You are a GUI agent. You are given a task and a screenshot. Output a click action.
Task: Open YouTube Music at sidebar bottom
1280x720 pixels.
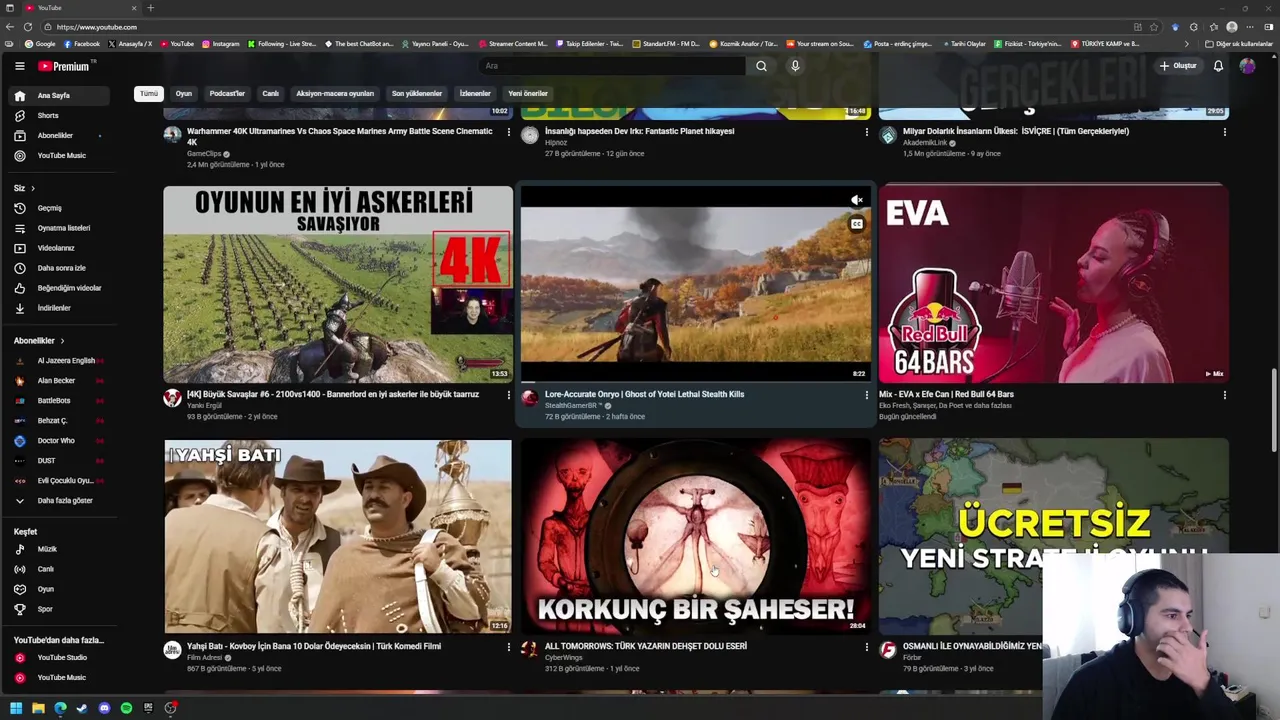point(60,677)
